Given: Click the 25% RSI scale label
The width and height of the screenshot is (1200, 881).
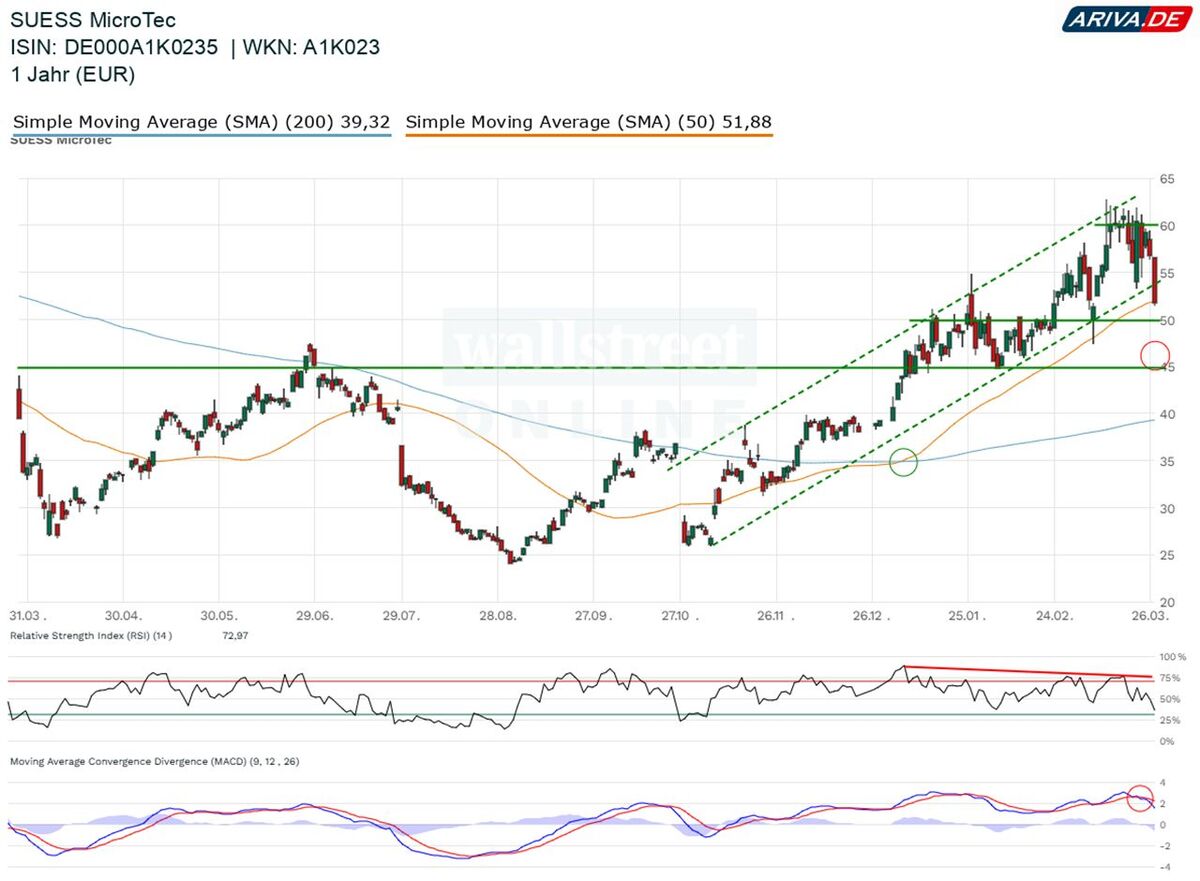Looking at the screenshot, I should point(1170,720).
